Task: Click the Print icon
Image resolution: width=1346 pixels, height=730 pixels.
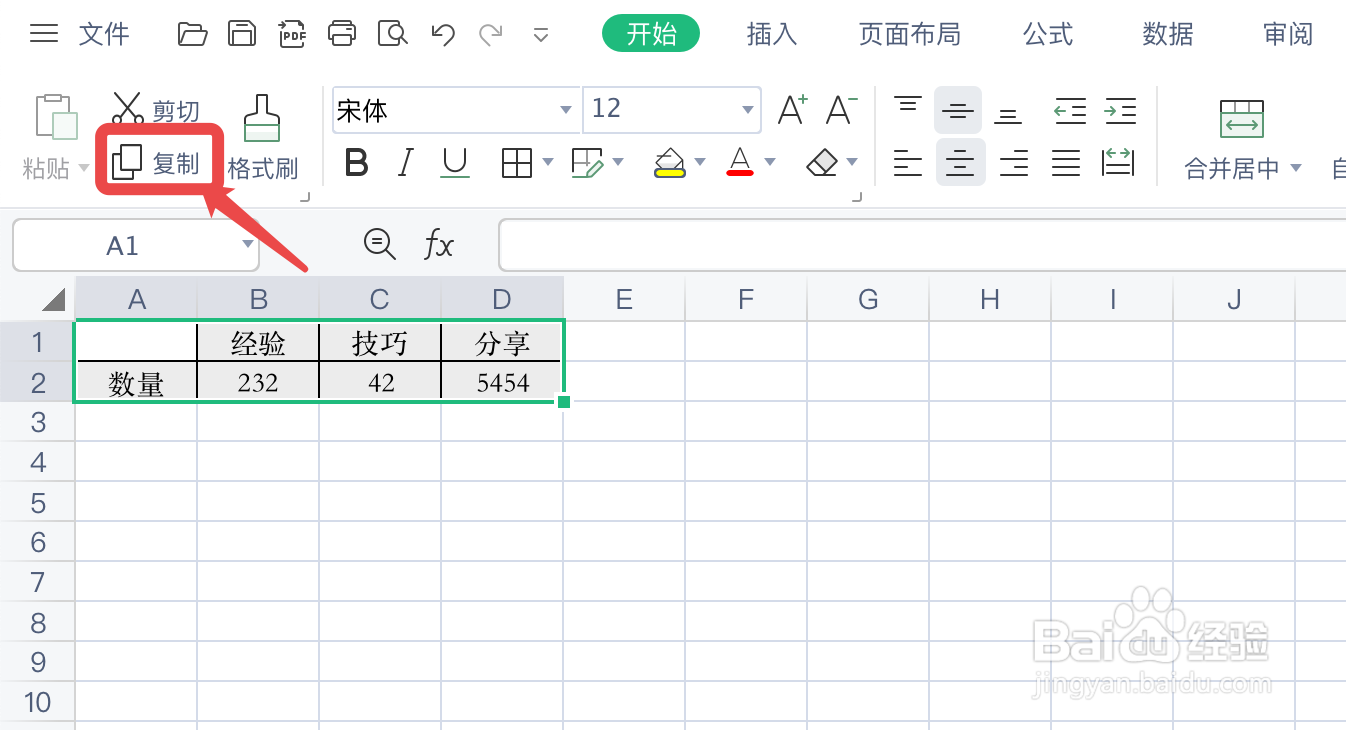Action: tap(342, 34)
